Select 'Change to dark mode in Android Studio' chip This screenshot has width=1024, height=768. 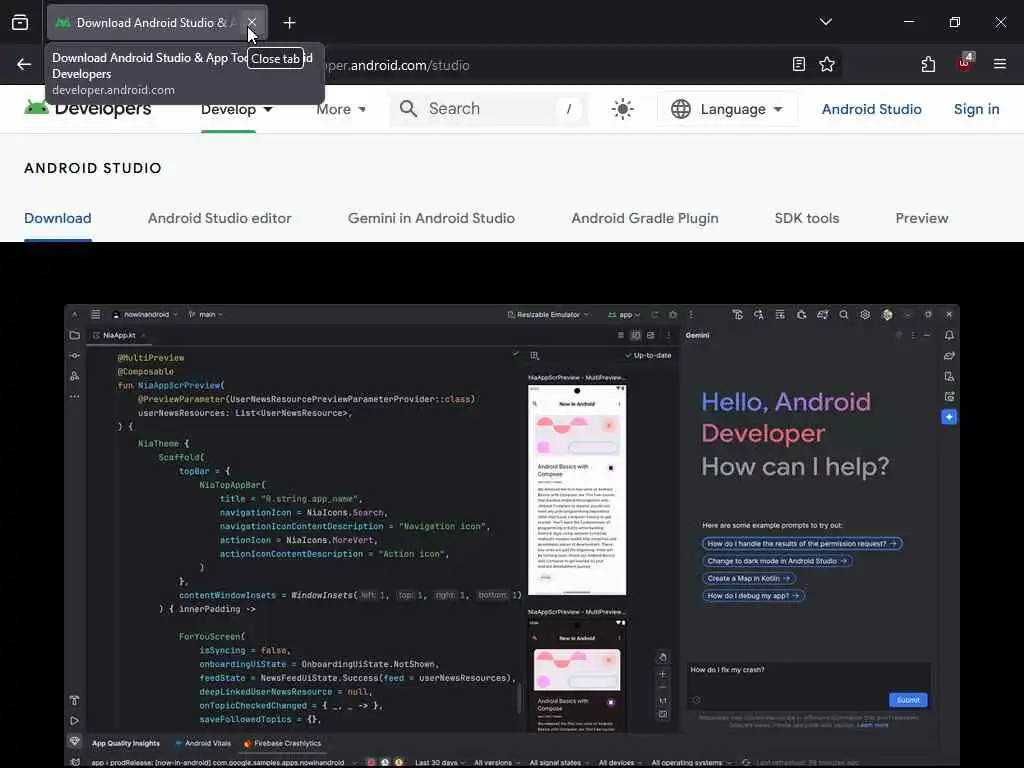[x=777, y=561]
